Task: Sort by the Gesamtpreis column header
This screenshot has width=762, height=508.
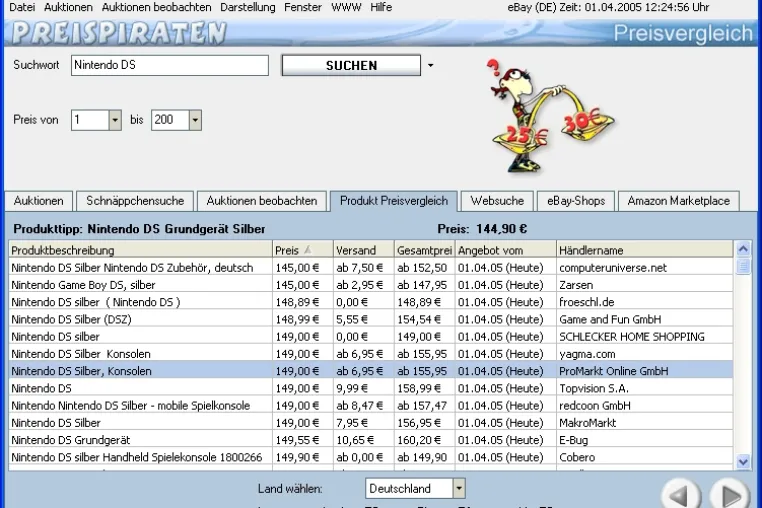Action: (x=424, y=250)
